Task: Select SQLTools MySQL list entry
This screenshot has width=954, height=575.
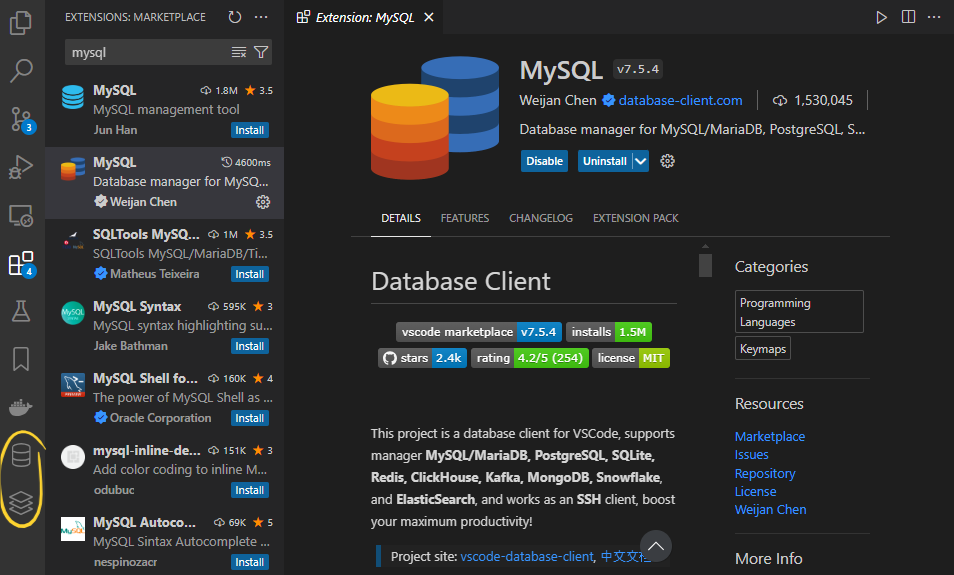Action: pos(164,254)
